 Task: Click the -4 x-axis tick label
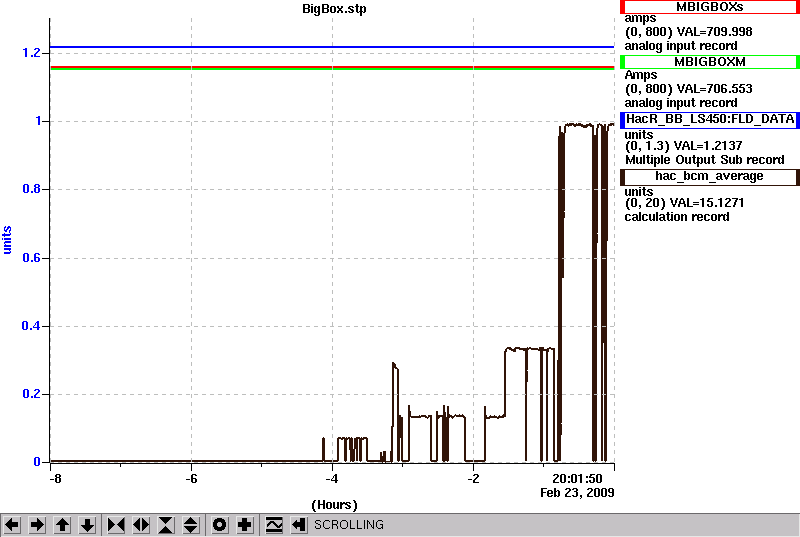click(x=332, y=479)
